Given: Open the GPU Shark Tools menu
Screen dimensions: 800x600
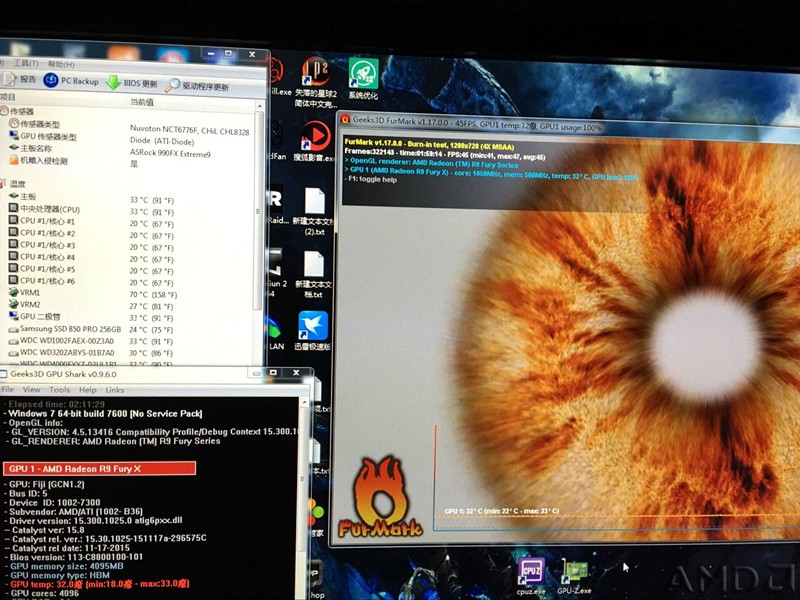Looking at the screenshot, I should click(x=60, y=390).
